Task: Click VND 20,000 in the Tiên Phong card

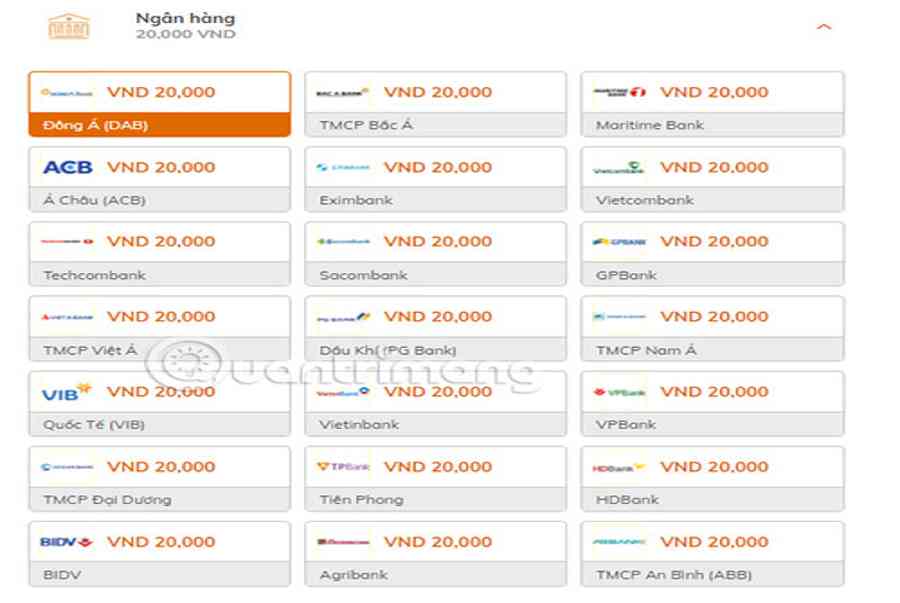Action: point(438,467)
